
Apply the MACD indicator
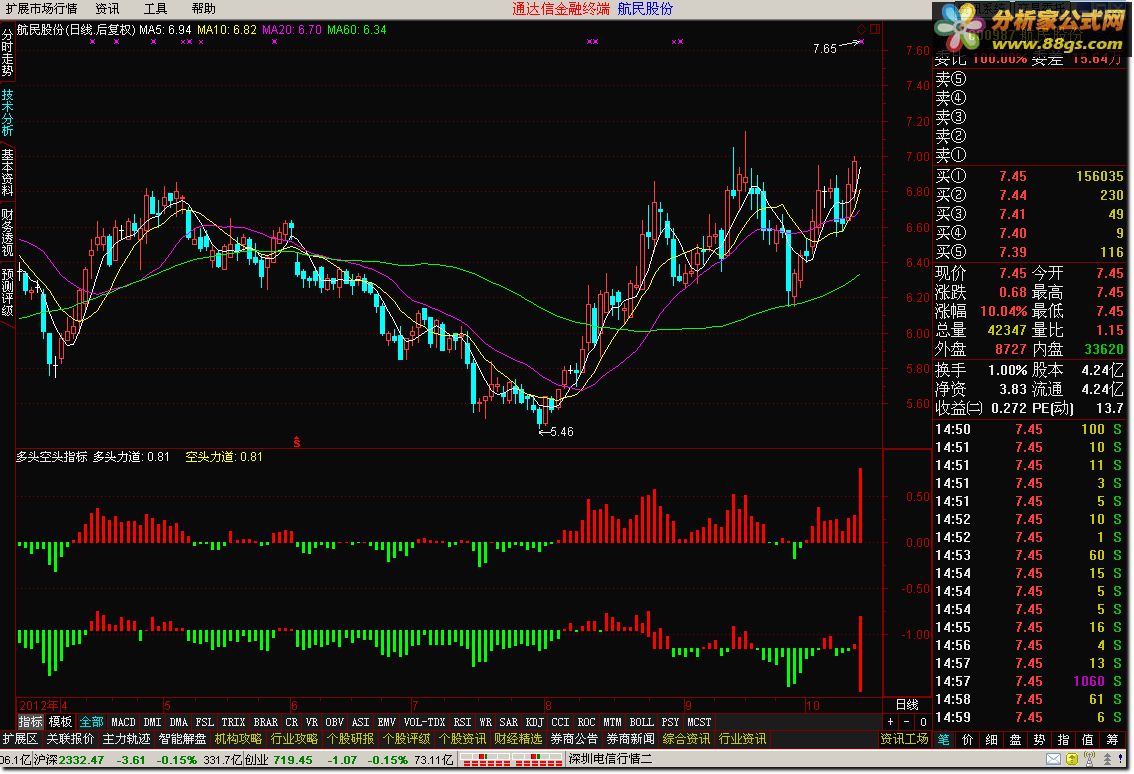(x=123, y=722)
